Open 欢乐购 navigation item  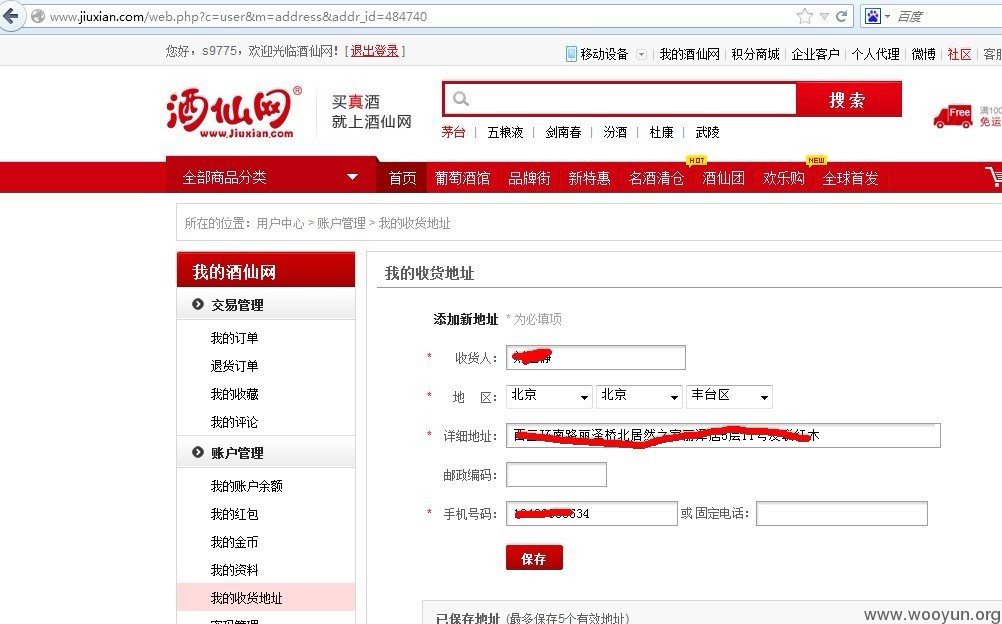[x=783, y=178]
